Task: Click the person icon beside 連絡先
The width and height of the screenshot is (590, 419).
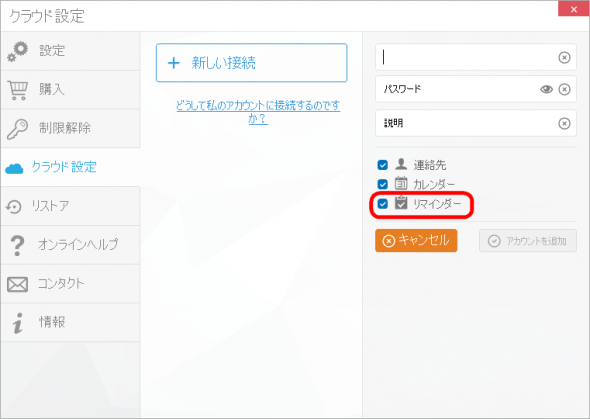Action: pos(401,164)
